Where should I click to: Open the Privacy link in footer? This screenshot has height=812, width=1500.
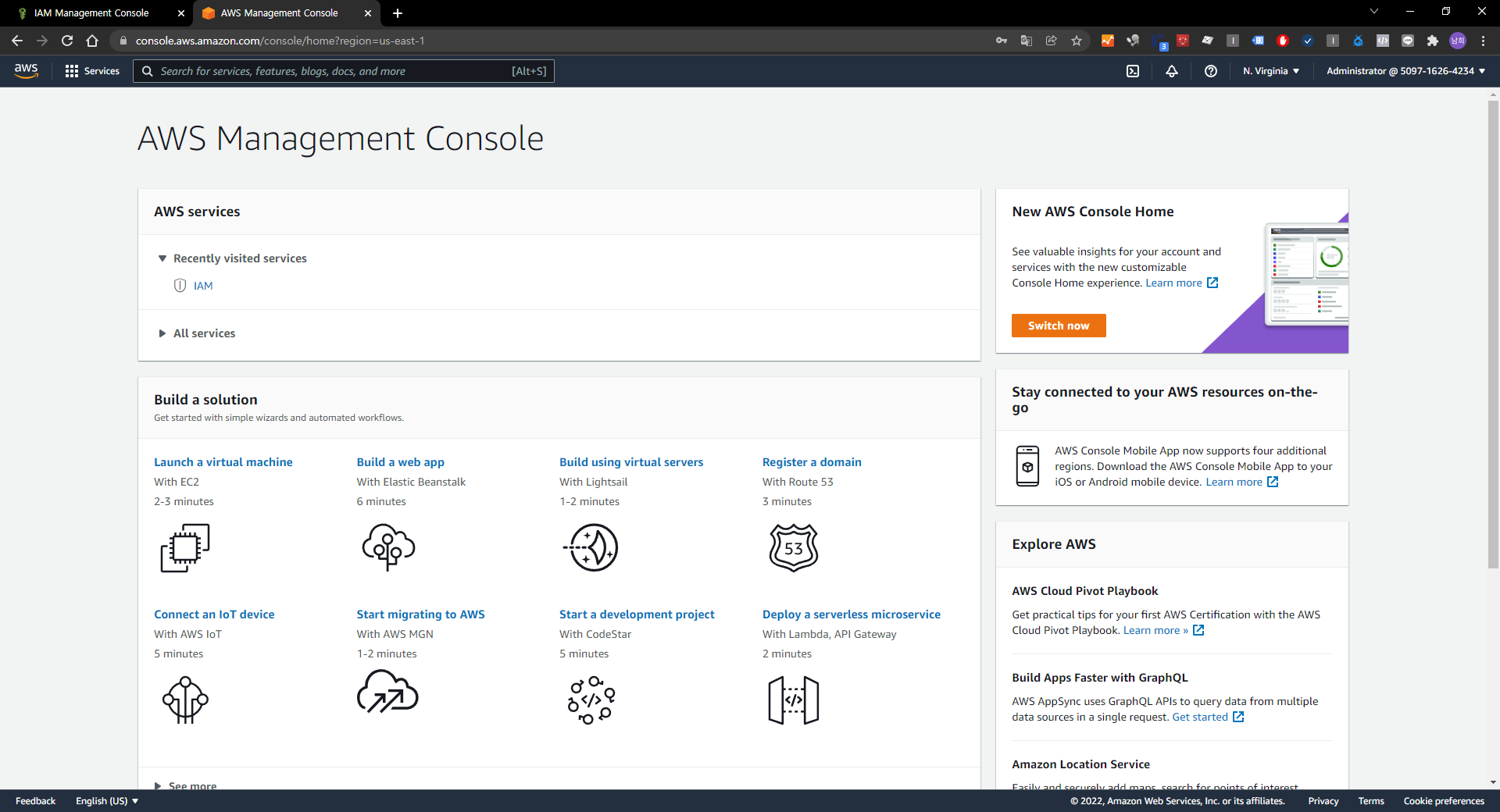coord(1323,801)
